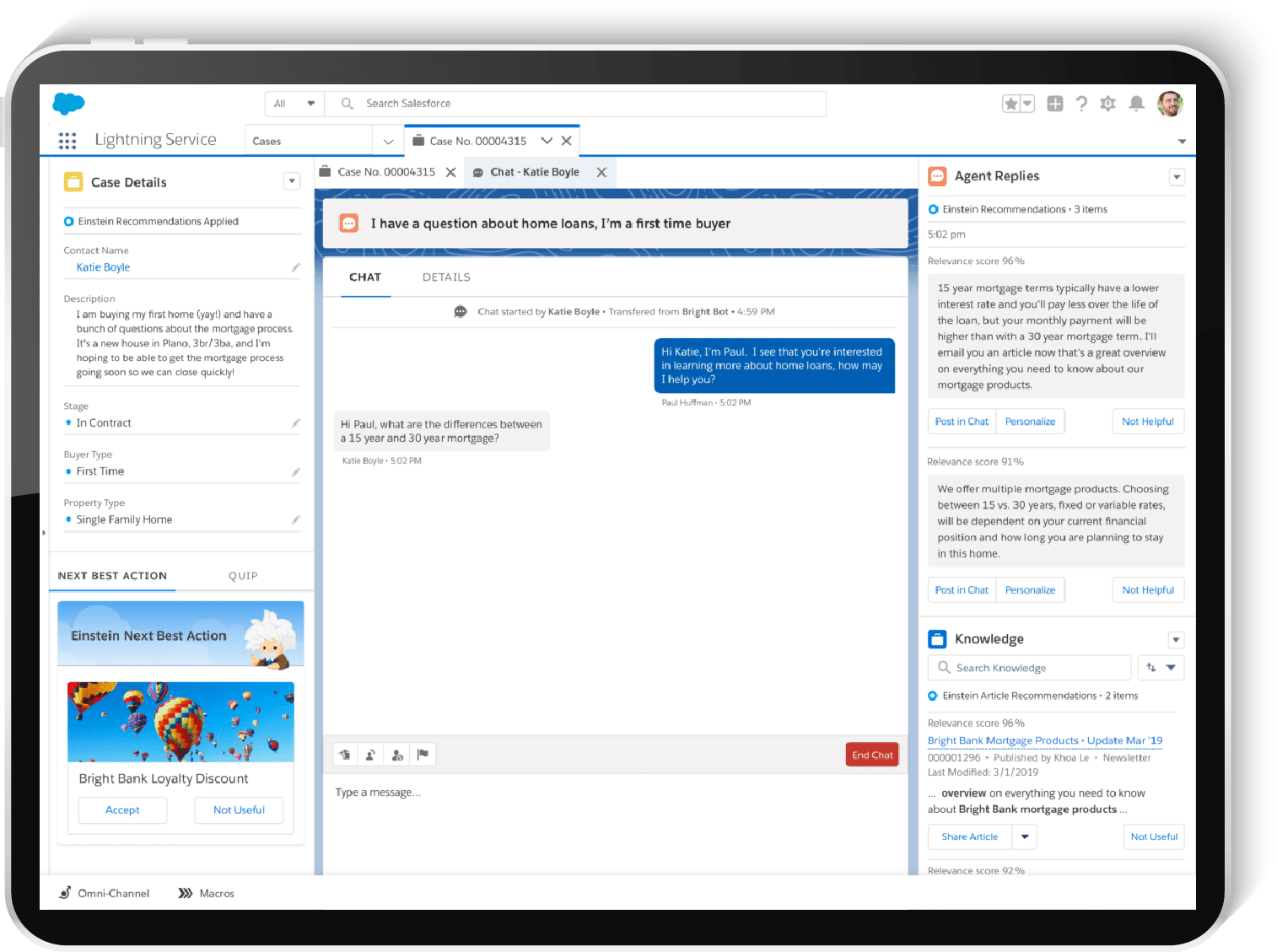Click the add agent icon in chat toolbar
The image size is (1277, 952).
tap(397, 755)
